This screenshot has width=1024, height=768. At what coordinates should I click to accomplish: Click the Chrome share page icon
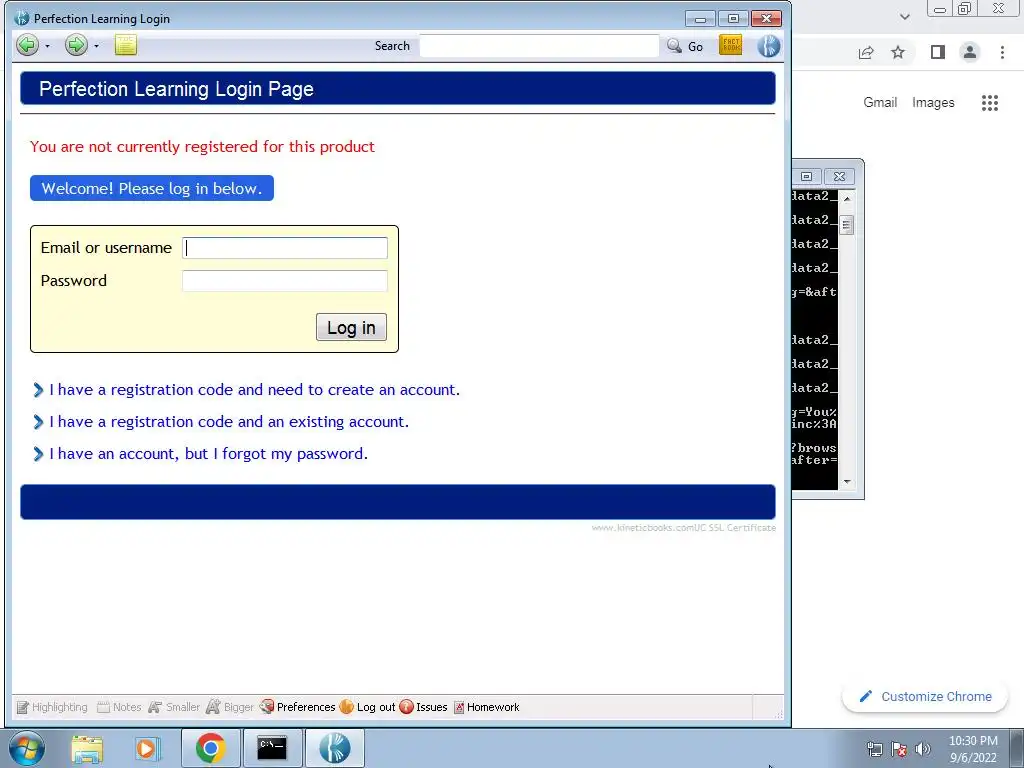pos(866,52)
